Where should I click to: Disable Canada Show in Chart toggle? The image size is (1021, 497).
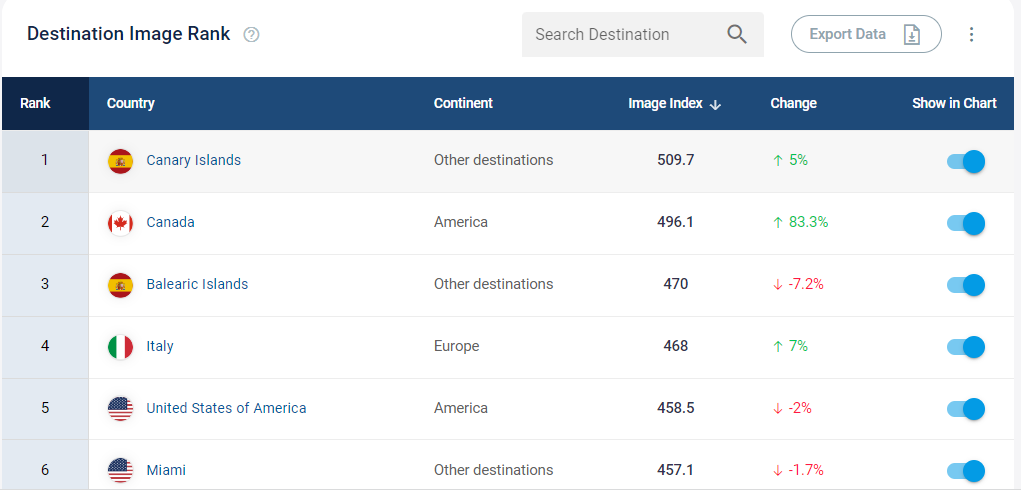coord(966,223)
